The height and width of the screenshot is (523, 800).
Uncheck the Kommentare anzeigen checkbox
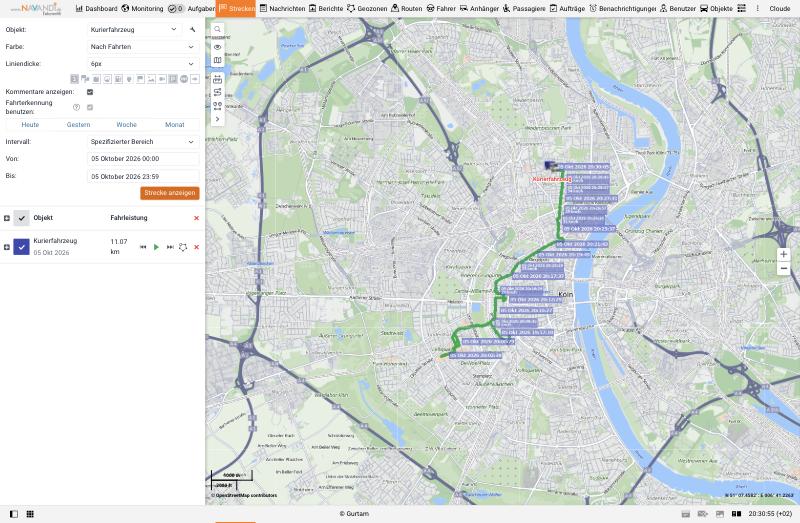pyautogui.click(x=90, y=92)
